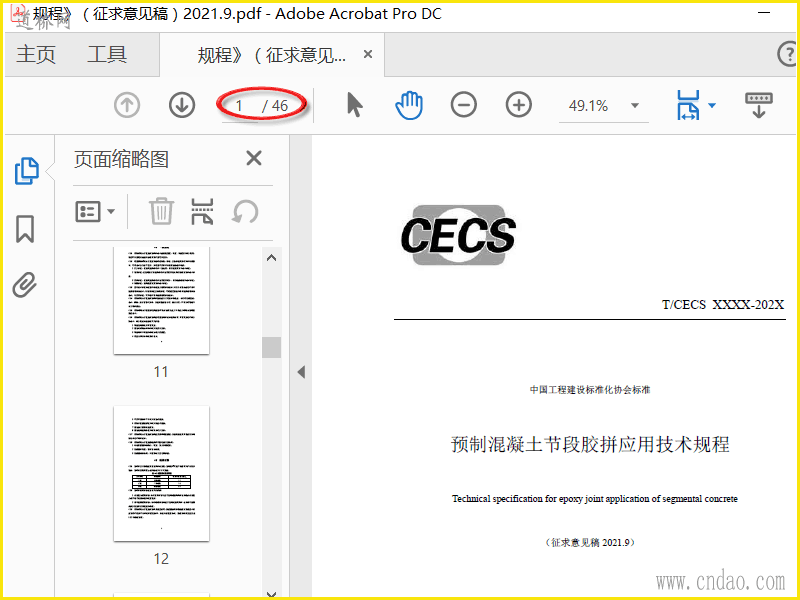This screenshot has width=800, height=600.
Task: Click the fit-width page display icon
Action: coord(688,105)
